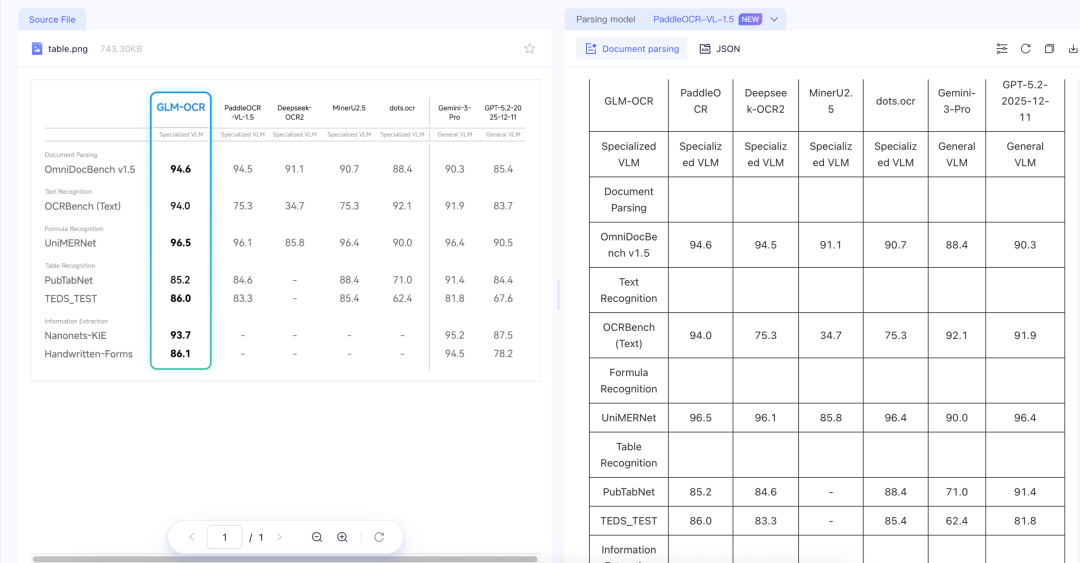Image resolution: width=1080 pixels, height=563 pixels.
Task: Refresh the parsing result
Action: 1026,48
